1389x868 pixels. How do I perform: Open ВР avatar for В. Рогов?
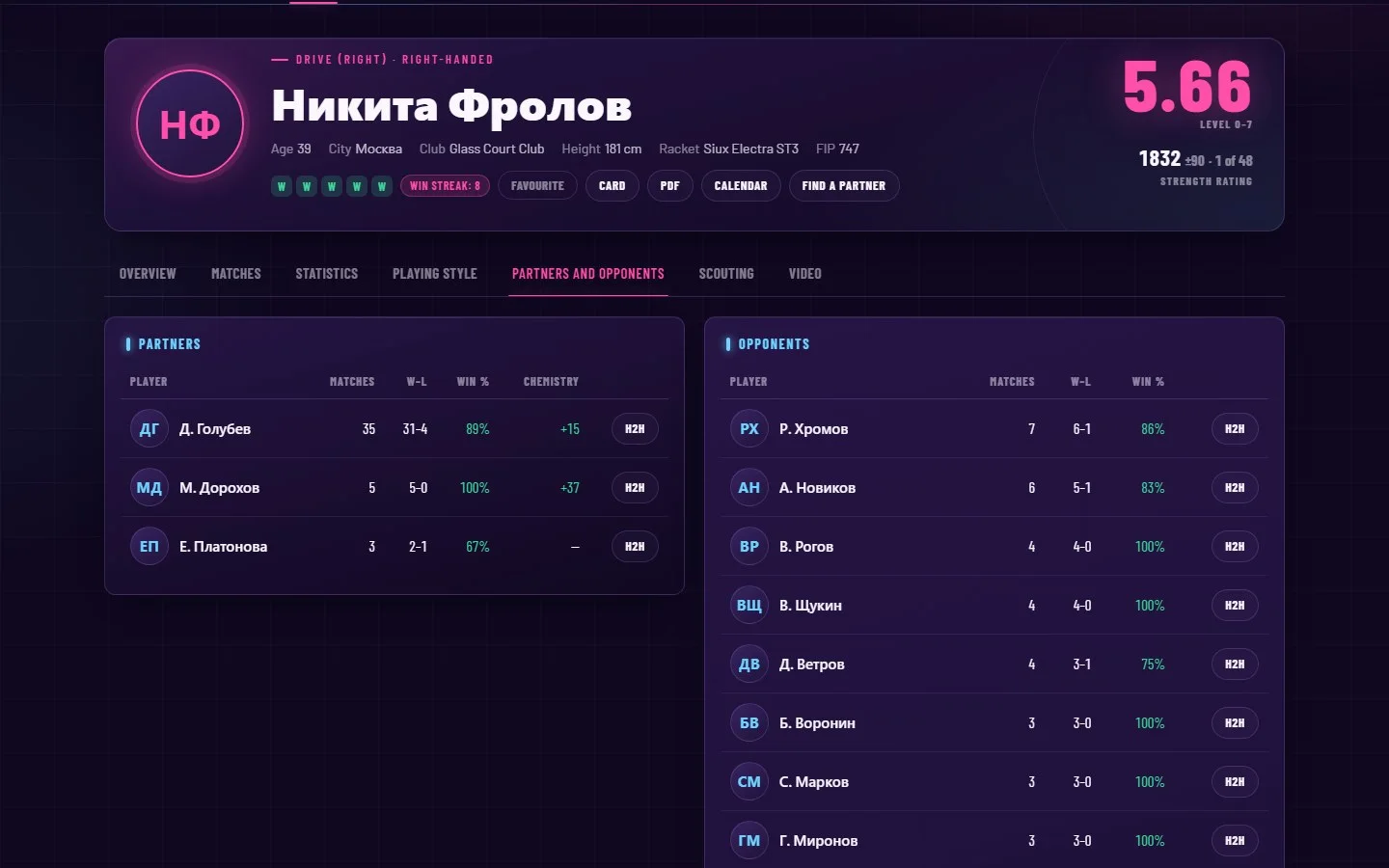click(x=749, y=547)
